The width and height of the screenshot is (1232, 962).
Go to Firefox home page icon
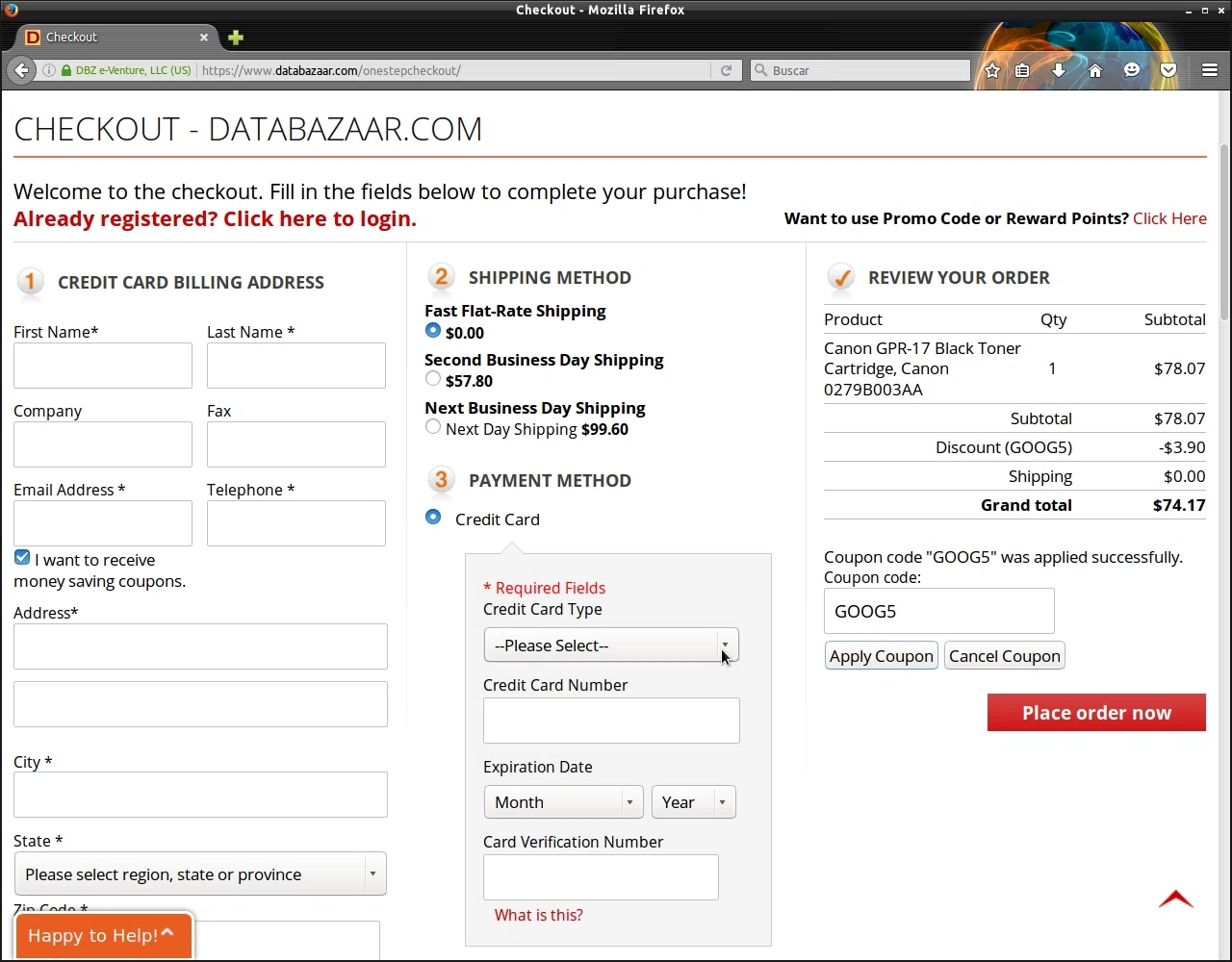click(x=1095, y=70)
